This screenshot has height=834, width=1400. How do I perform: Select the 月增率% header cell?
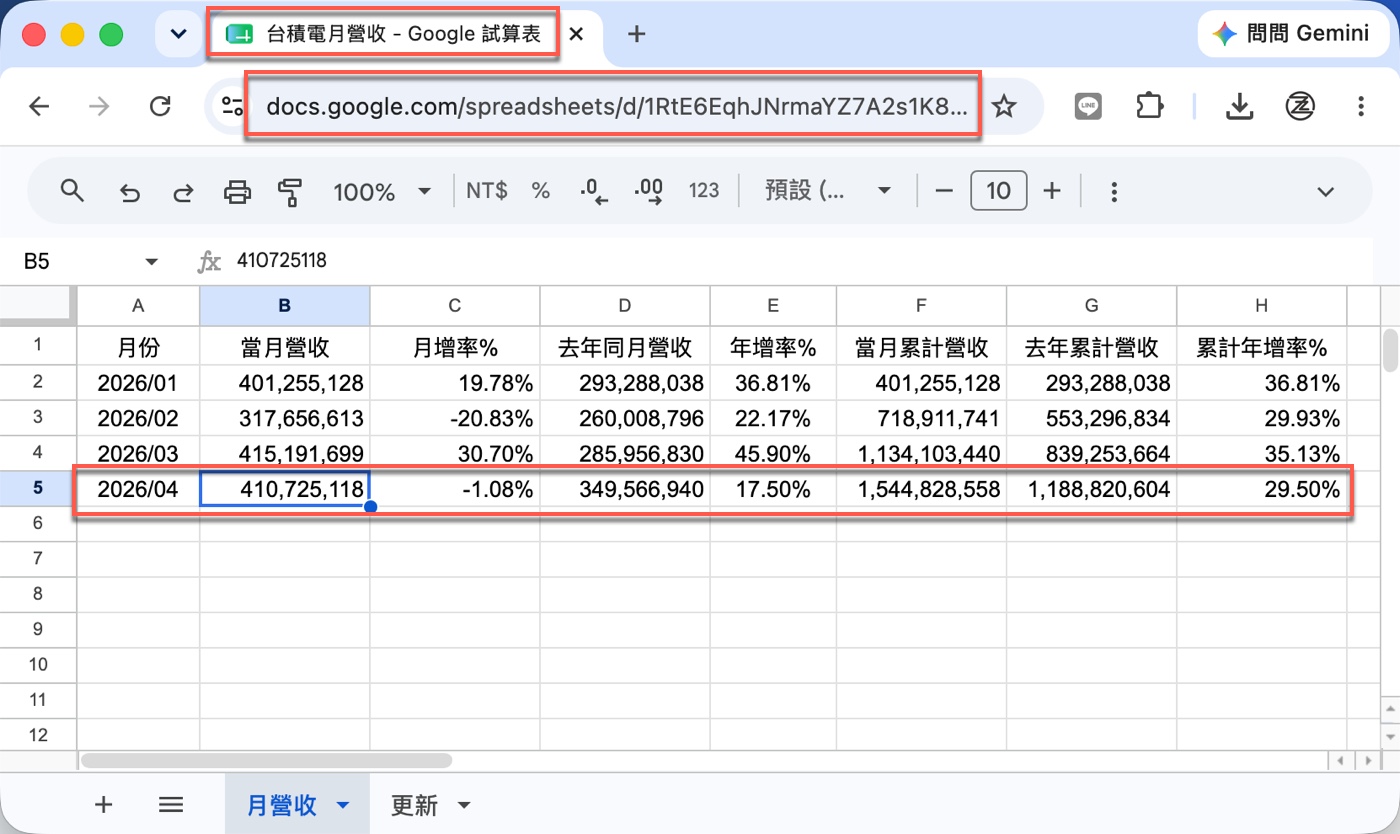pos(455,347)
